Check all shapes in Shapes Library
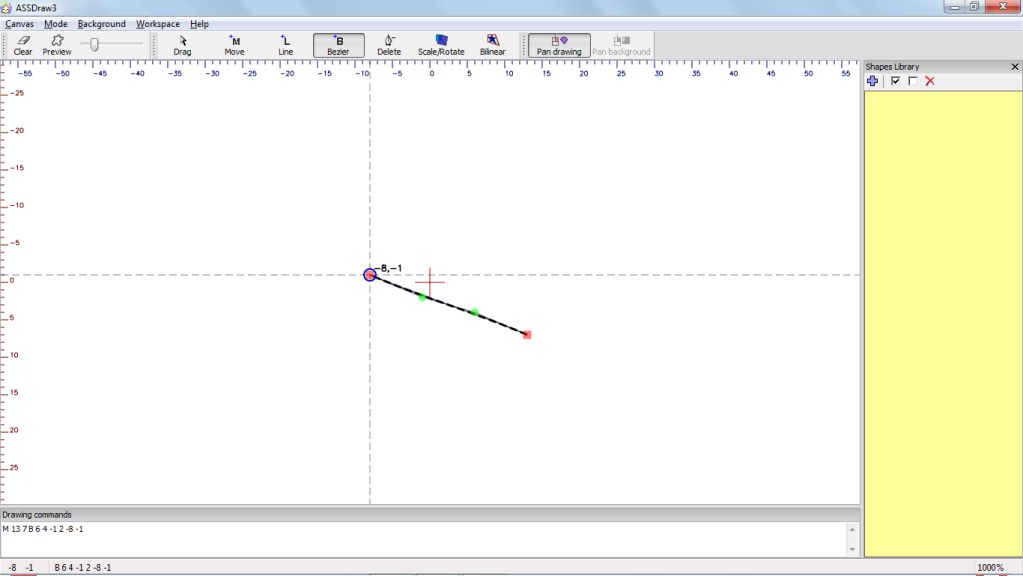Screen dimensions: 1023x576 tap(895, 81)
